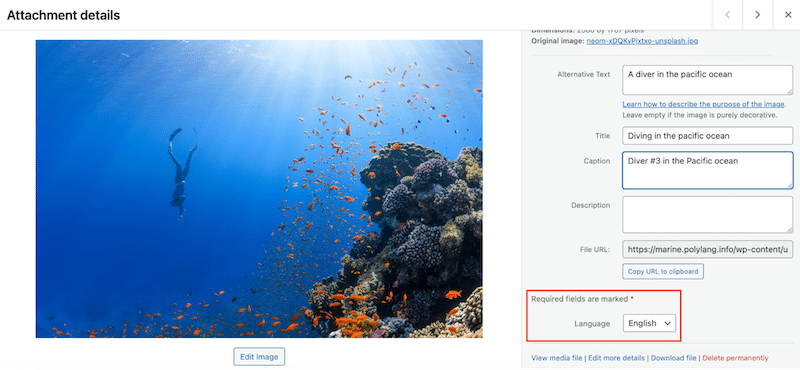Click the Edit more details link
This screenshot has width=800, height=370.
(616, 358)
